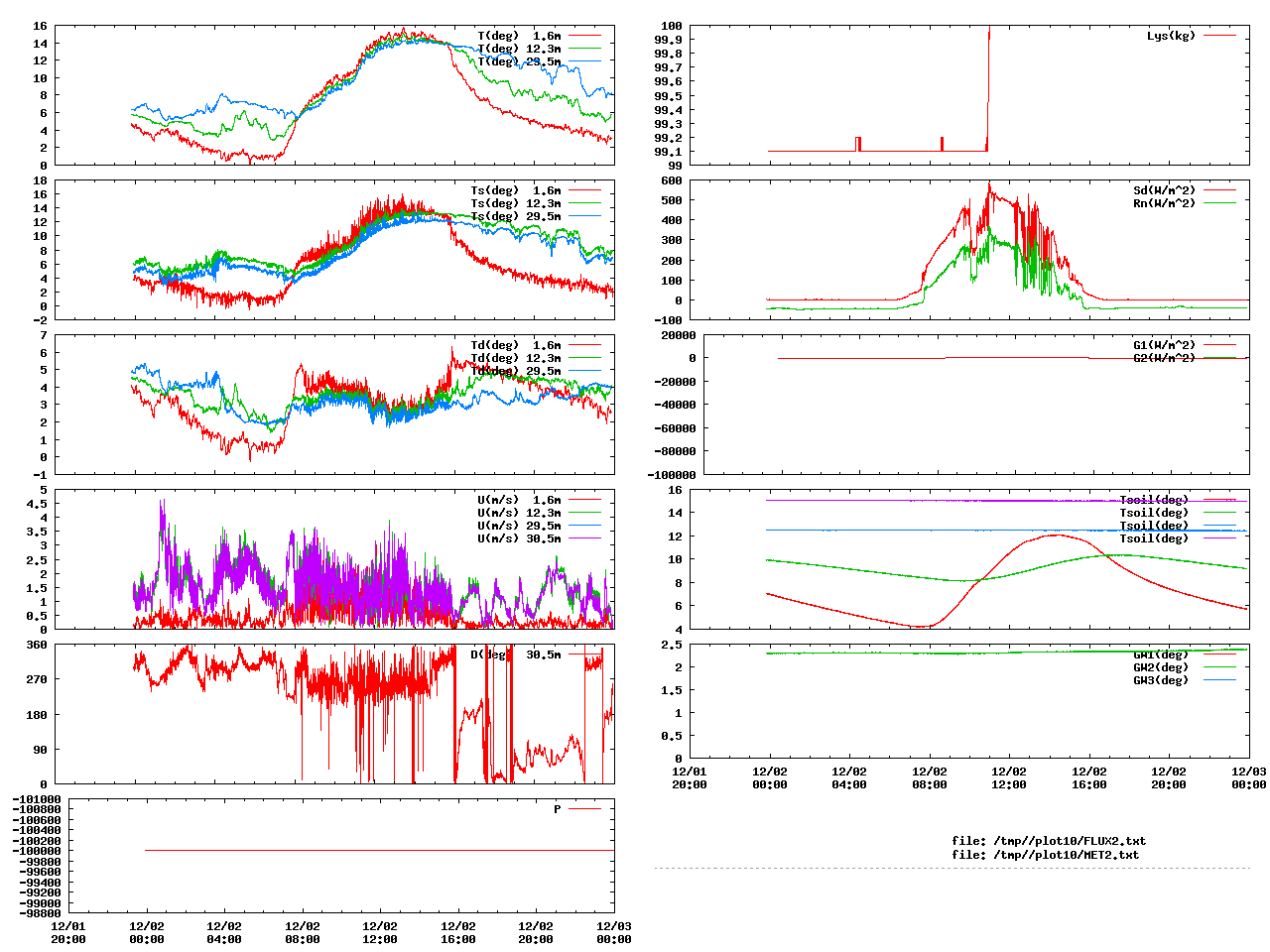The width and height of the screenshot is (1270, 952).
Task: Select the "T(deg) 12.3m" legend entry
Action: (519, 49)
